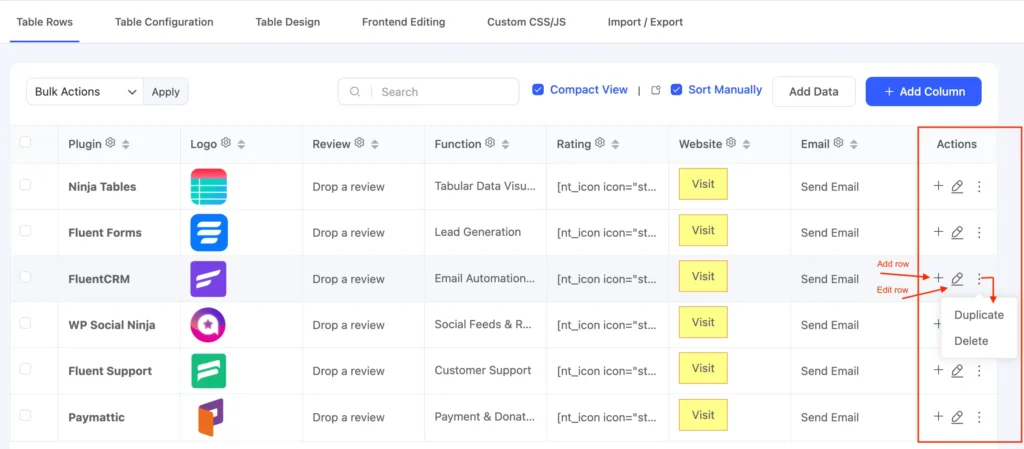The height and width of the screenshot is (449, 1024).
Task: Open the Custom CSS/JS tab
Action: pyautogui.click(x=526, y=22)
